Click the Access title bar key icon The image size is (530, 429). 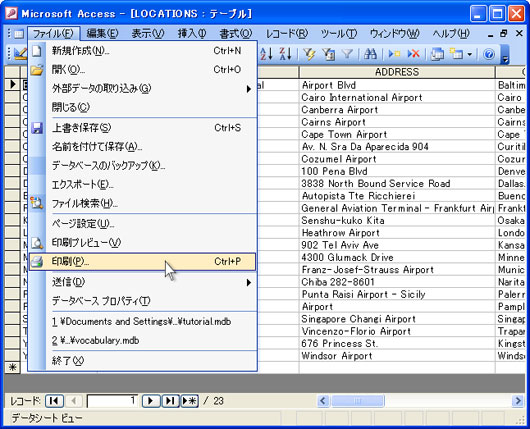pyautogui.click(x=11, y=14)
